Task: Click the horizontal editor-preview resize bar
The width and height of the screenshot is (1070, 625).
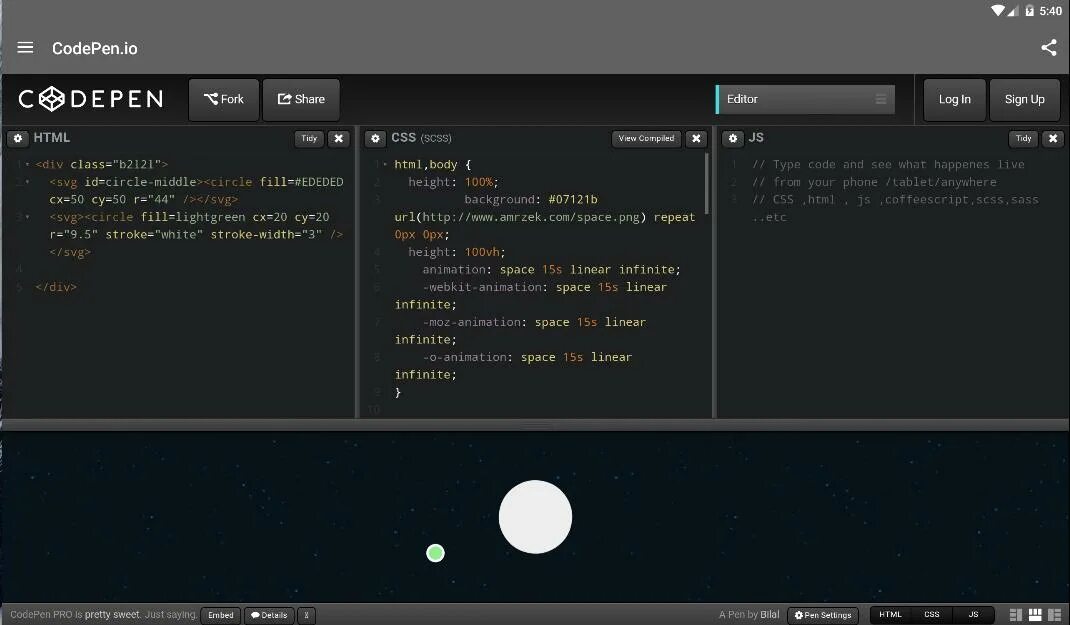Action: coord(535,425)
